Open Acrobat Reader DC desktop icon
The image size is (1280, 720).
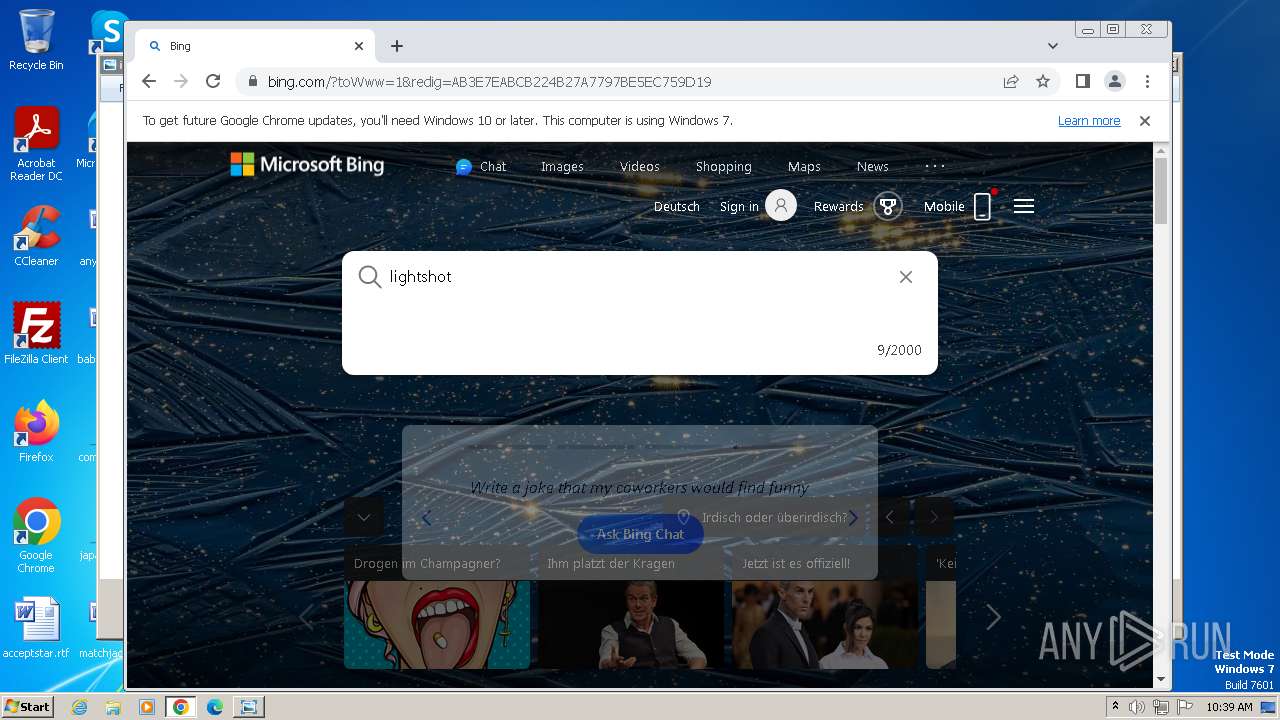coord(36,143)
